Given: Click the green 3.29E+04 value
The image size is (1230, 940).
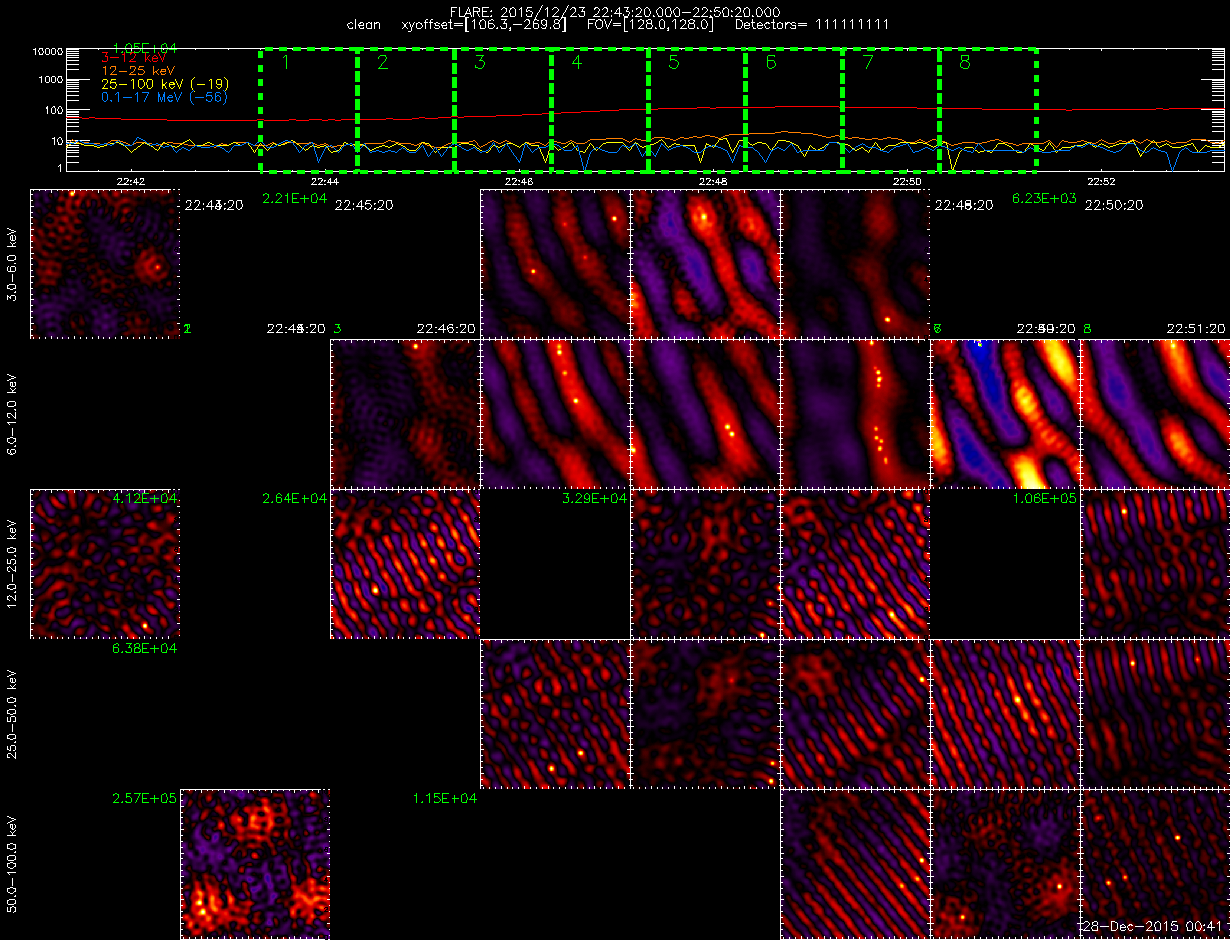Looking at the screenshot, I should tap(594, 498).
